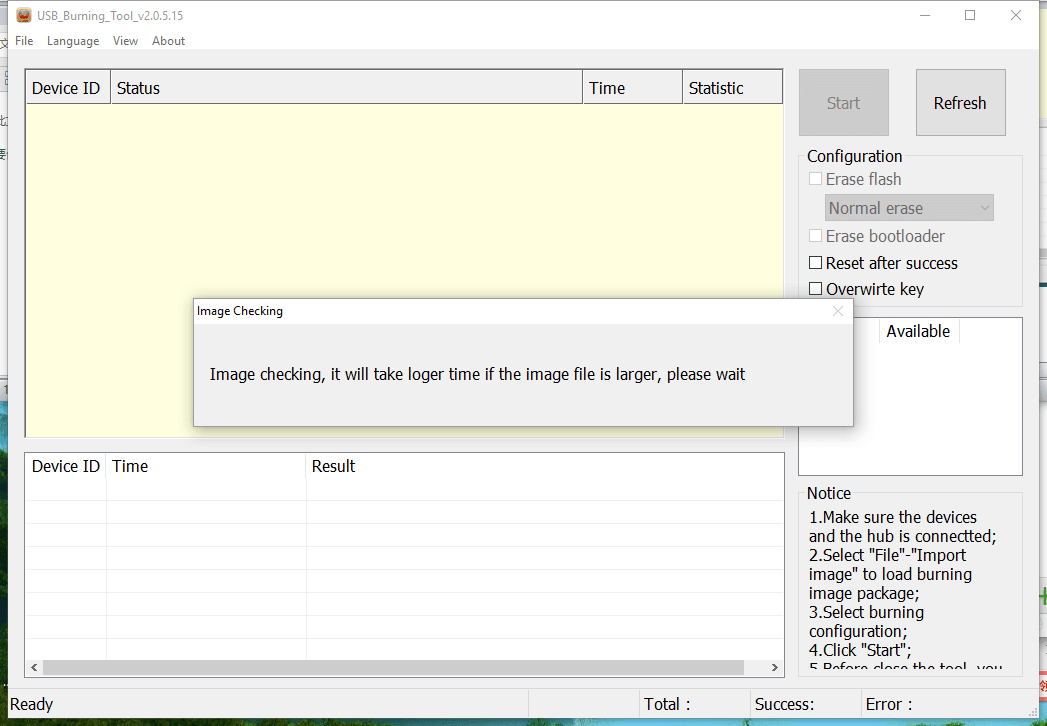Click the 'Image checking, it will take loger time' message
The width and height of the screenshot is (1047, 726).
[477, 374]
